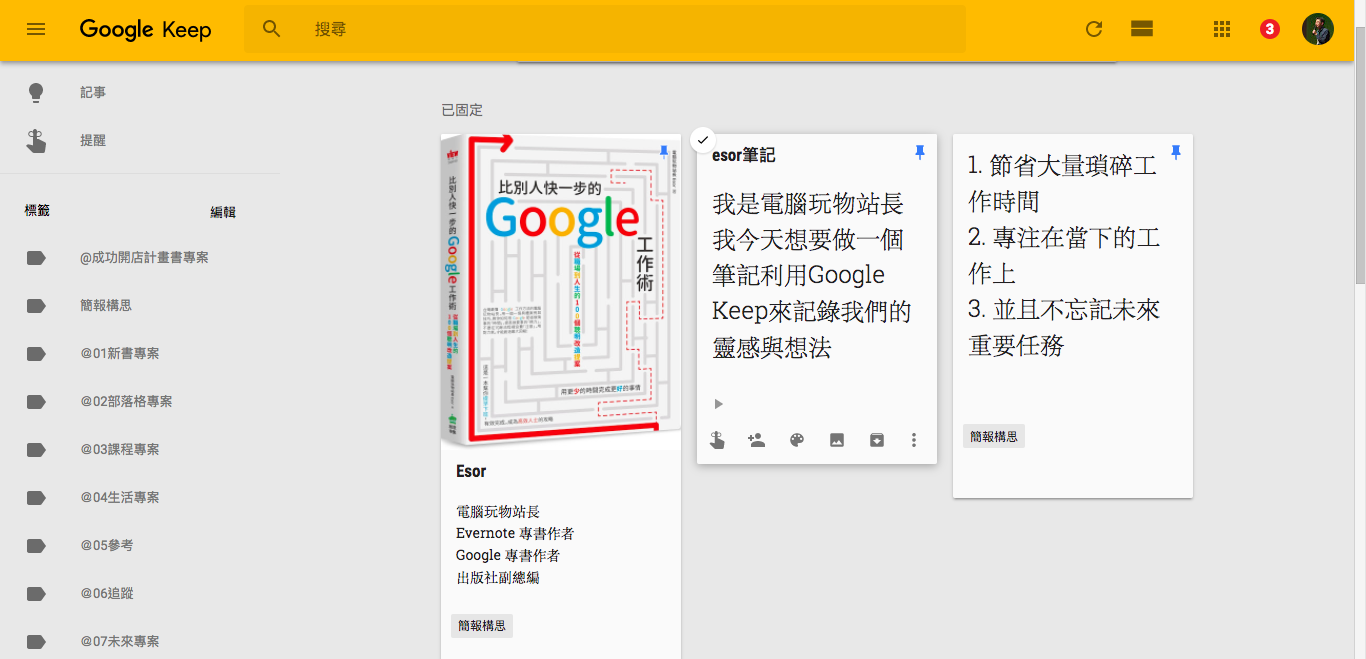Screen dimensions: 1366x659
Task: Switch to list view layout icon
Action: pyautogui.click(x=1142, y=29)
